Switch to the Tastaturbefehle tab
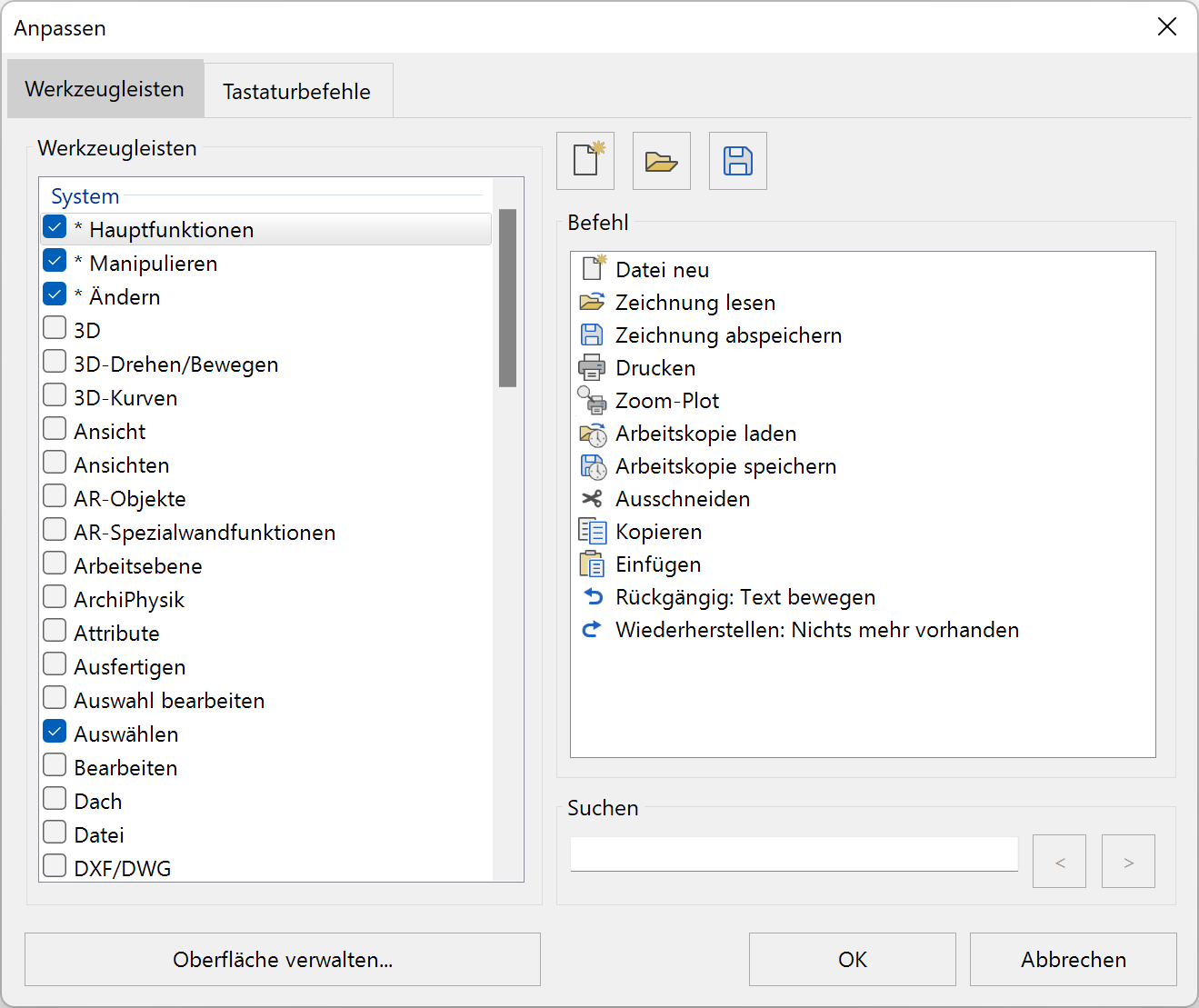Screen dimensions: 1199x1008 (297, 91)
